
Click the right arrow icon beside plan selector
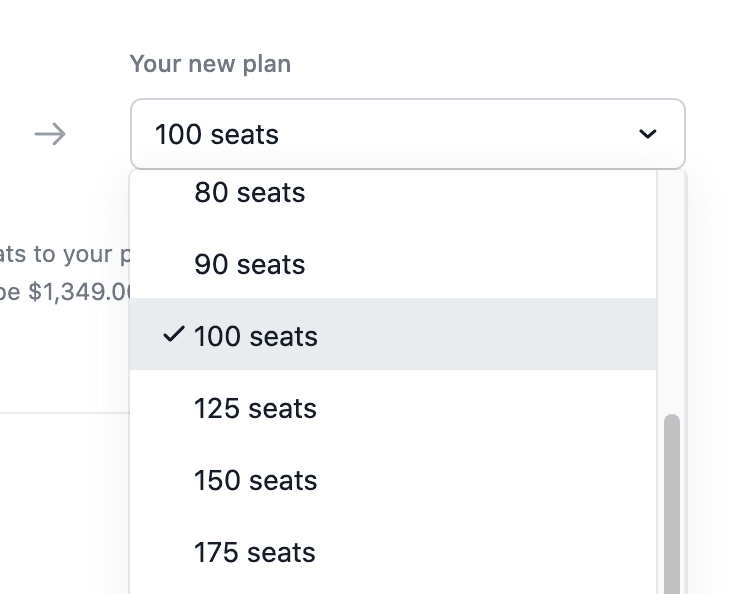50,134
